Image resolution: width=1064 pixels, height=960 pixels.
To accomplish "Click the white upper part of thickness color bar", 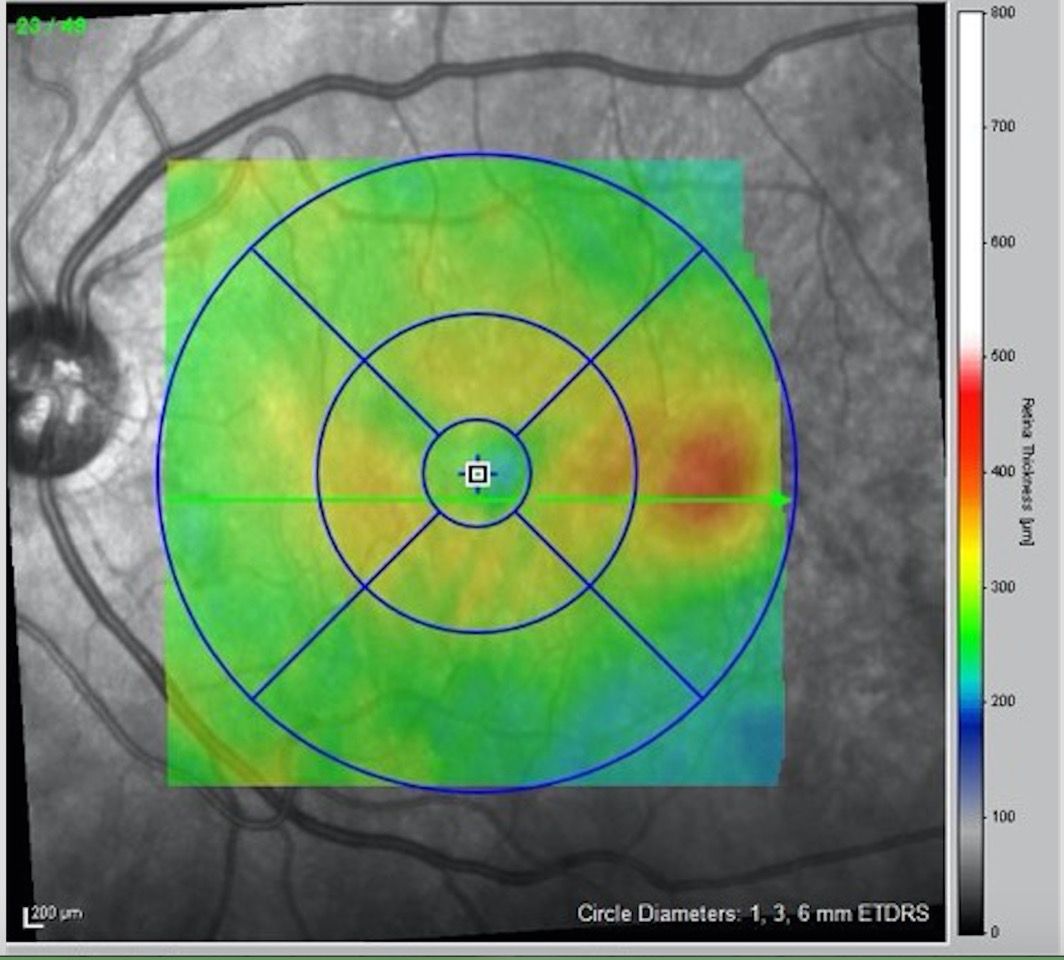I will [x=970, y=176].
